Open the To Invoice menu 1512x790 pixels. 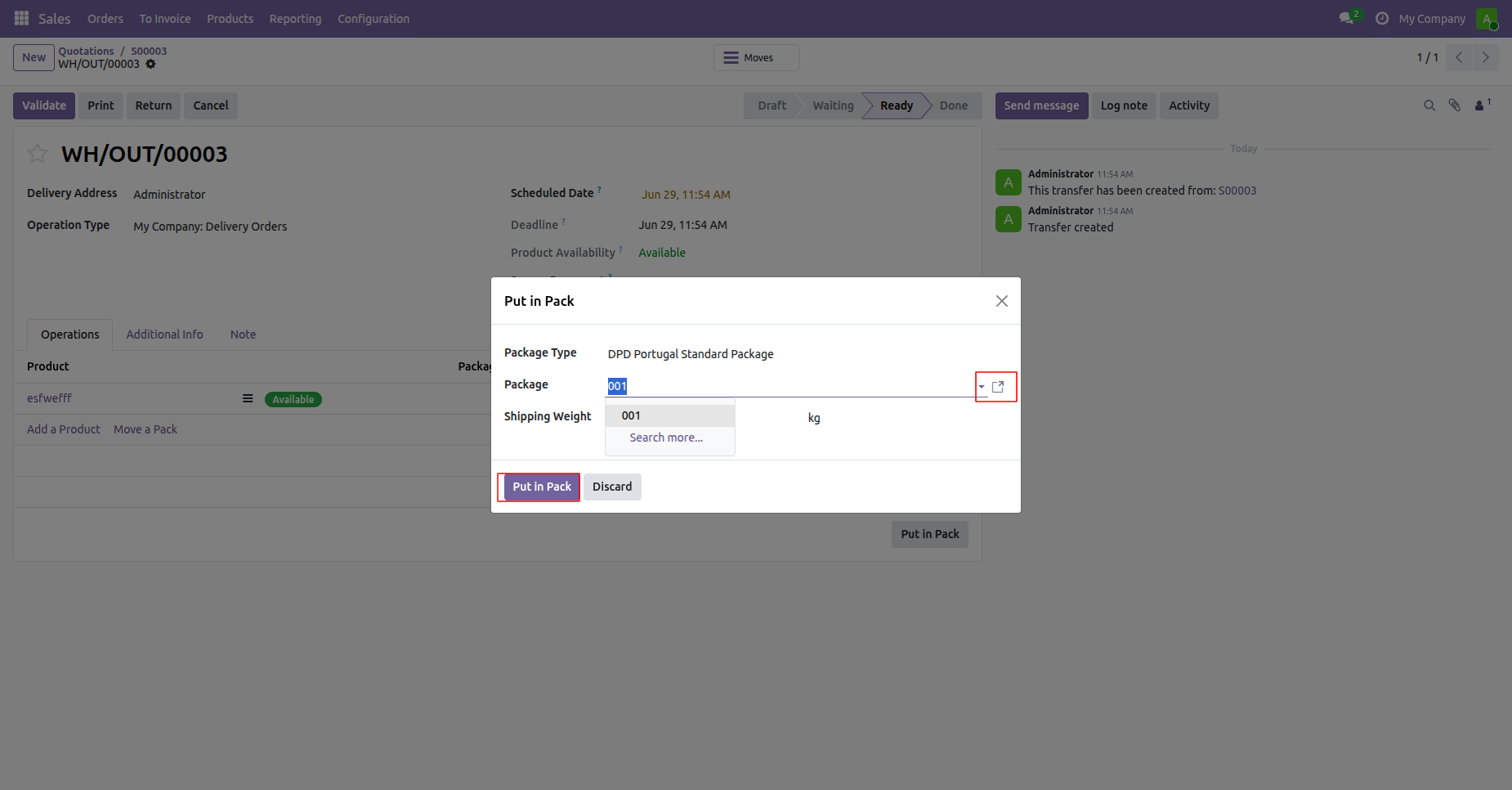165,19
